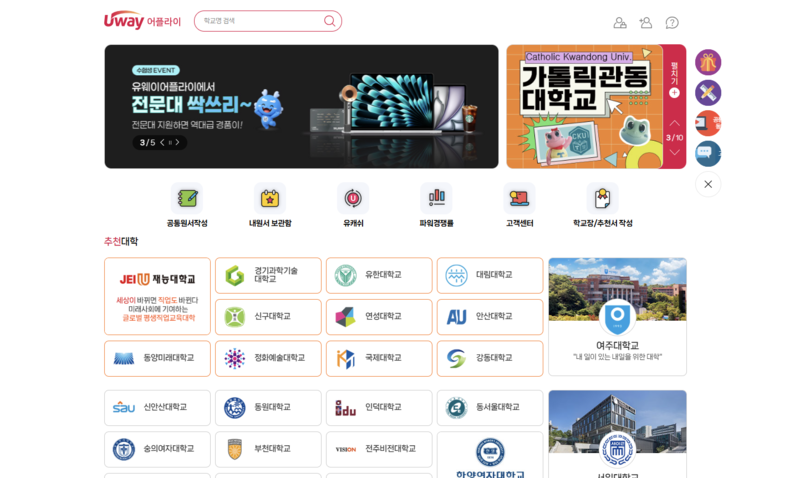Select 인덕대학교
This screenshot has width=800, height=478.
pyautogui.click(x=379, y=408)
